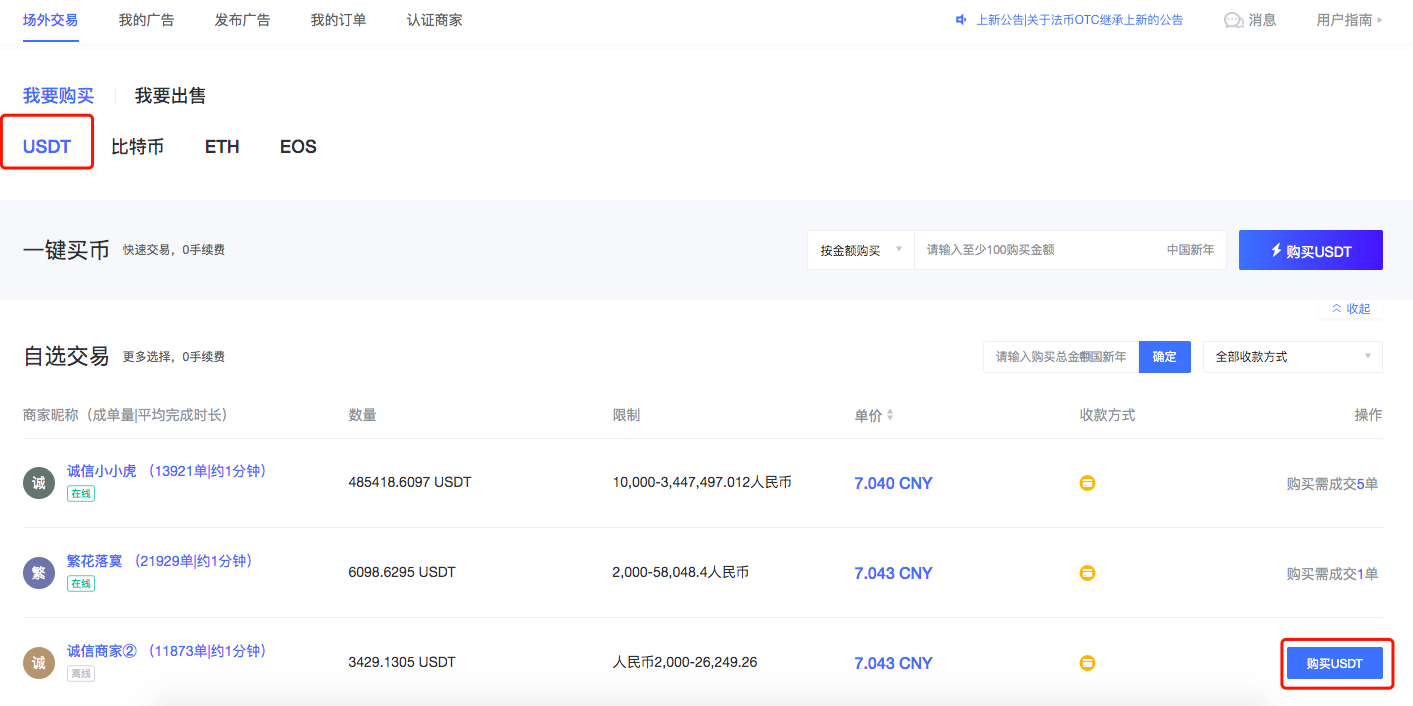The image size is (1413, 706).
Task: Click payment method icon for 繁花落寞
Action: (1087, 573)
